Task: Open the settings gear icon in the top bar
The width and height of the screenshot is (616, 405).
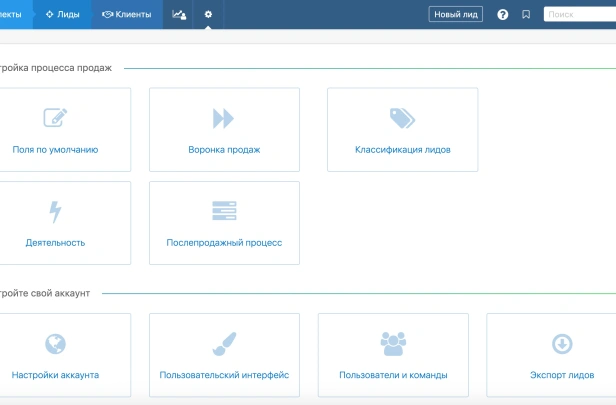Action: pyautogui.click(x=208, y=14)
